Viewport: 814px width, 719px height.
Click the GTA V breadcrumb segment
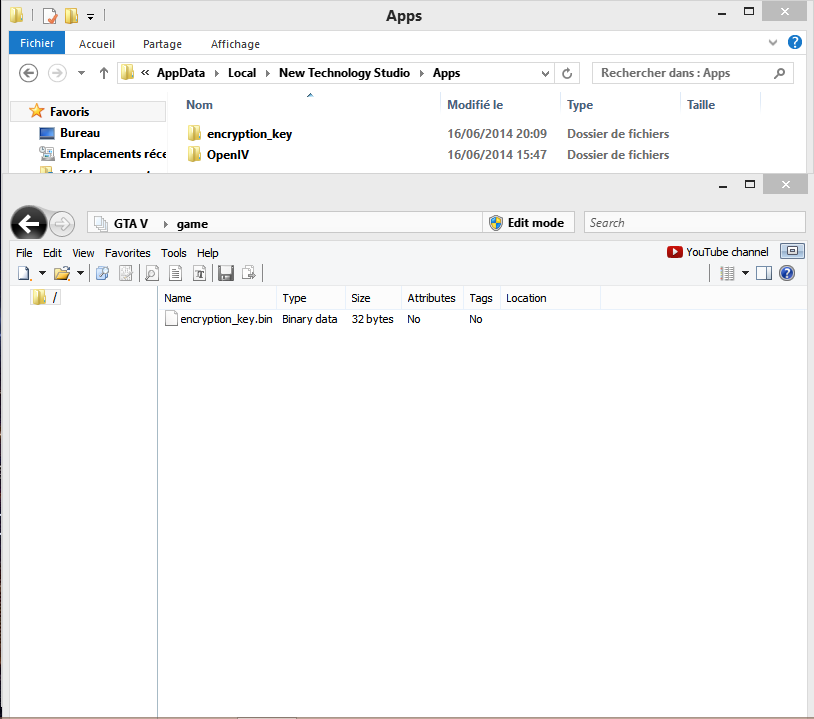coord(131,224)
